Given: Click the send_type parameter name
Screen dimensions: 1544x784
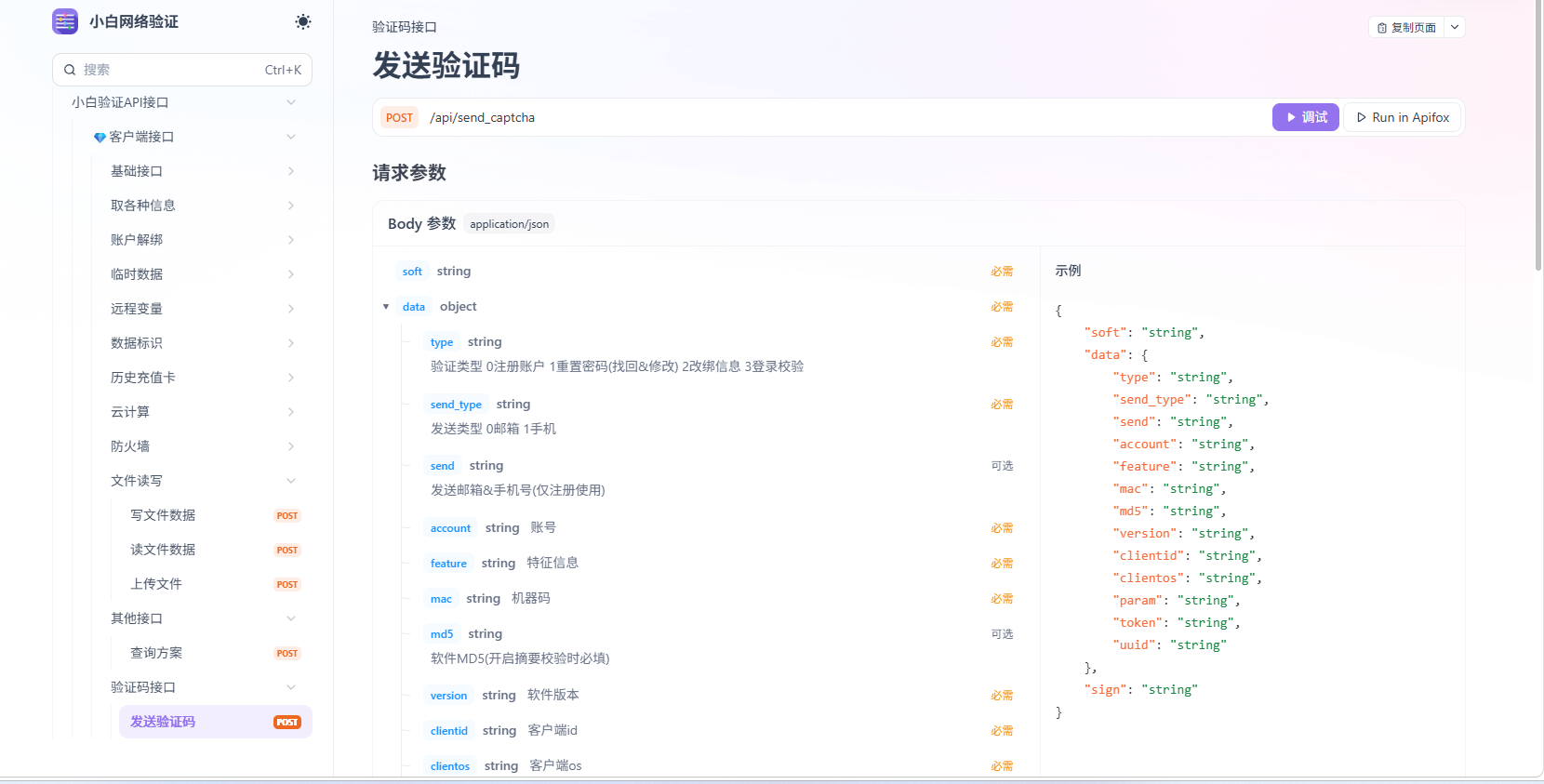Looking at the screenshot, I should pos(456,405).
